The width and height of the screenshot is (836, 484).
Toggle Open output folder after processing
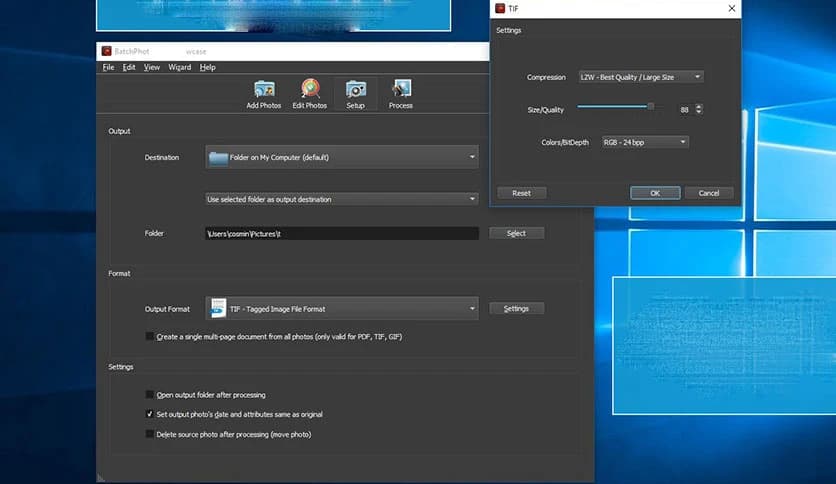pyautogui.click(x=150, y=395)
